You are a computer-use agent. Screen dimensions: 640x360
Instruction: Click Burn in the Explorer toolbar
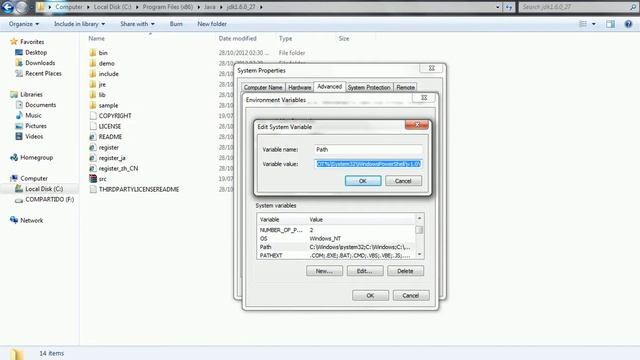[176, 24]
